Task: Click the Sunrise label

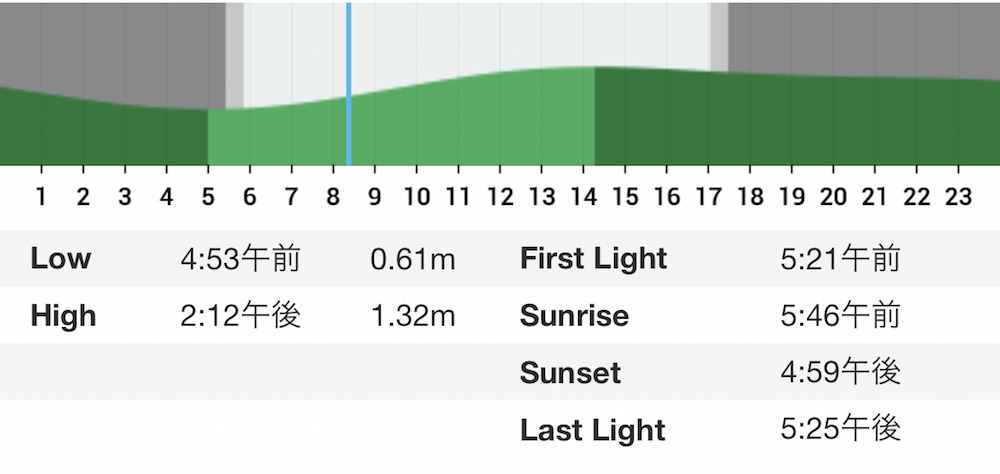Action: point(575,316)
